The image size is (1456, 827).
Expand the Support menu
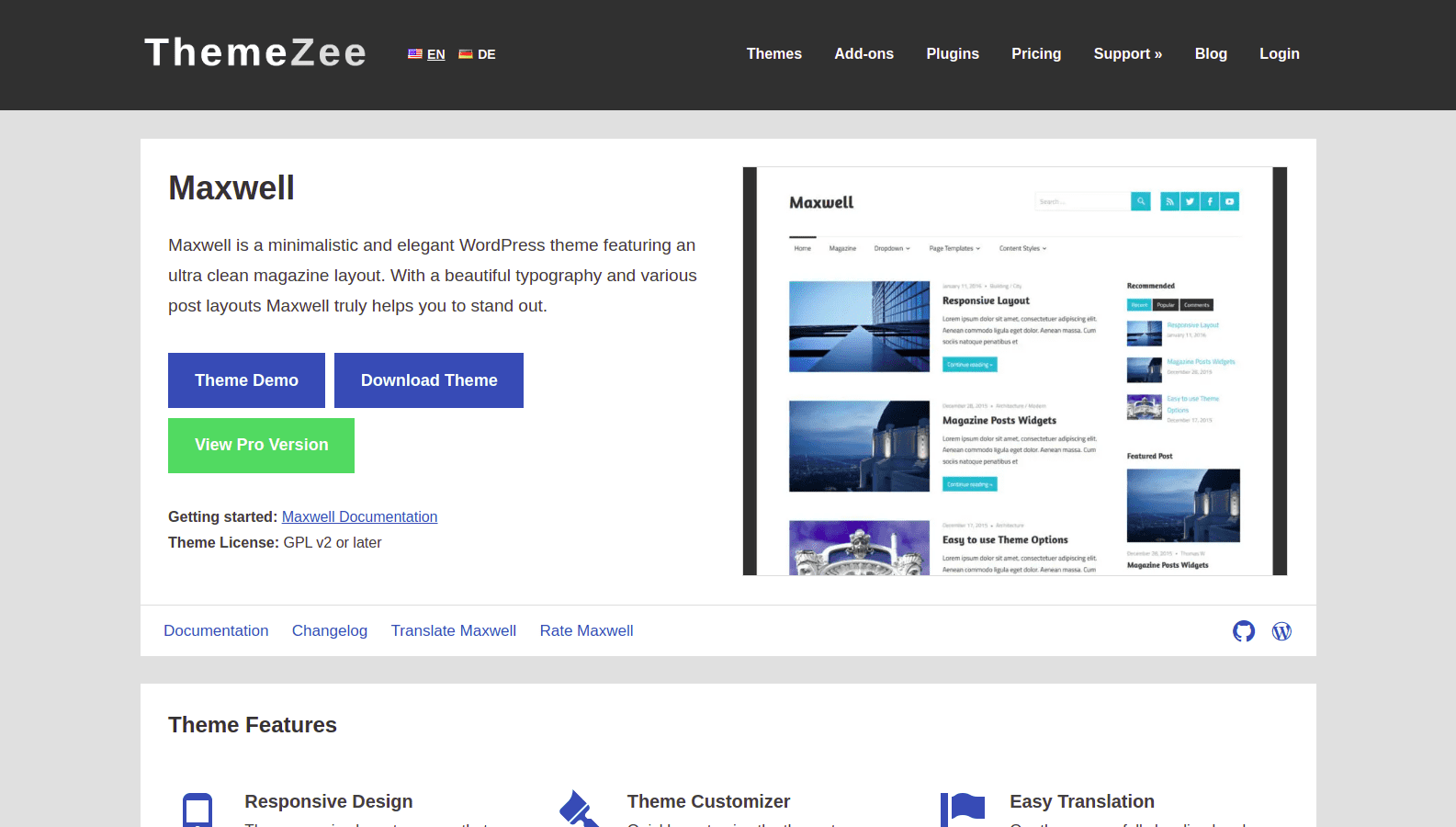pyautogui.click(x=1128, y=54)
